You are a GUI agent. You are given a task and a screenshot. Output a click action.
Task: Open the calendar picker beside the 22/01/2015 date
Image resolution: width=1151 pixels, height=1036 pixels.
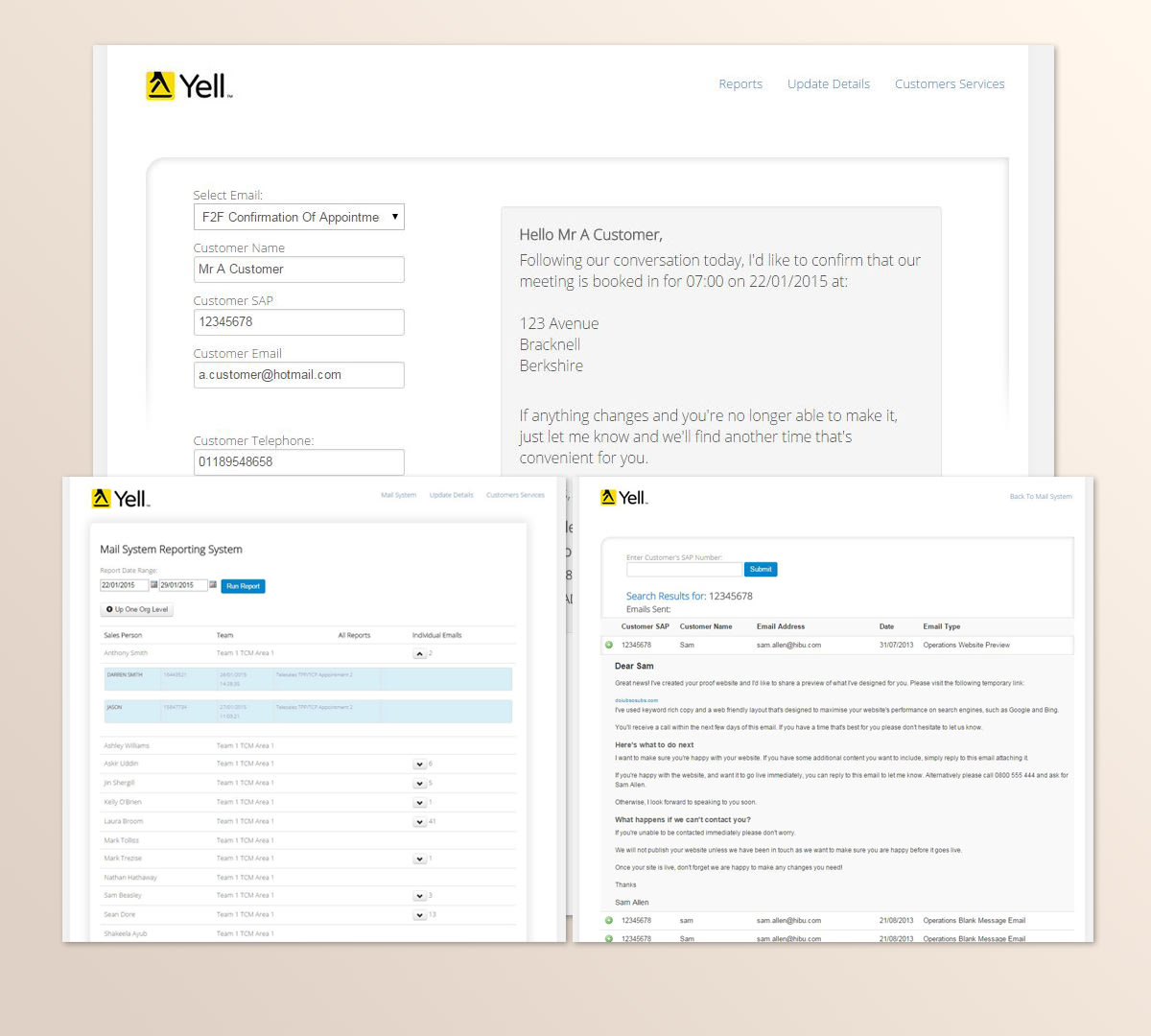click(x=154, y=584)
